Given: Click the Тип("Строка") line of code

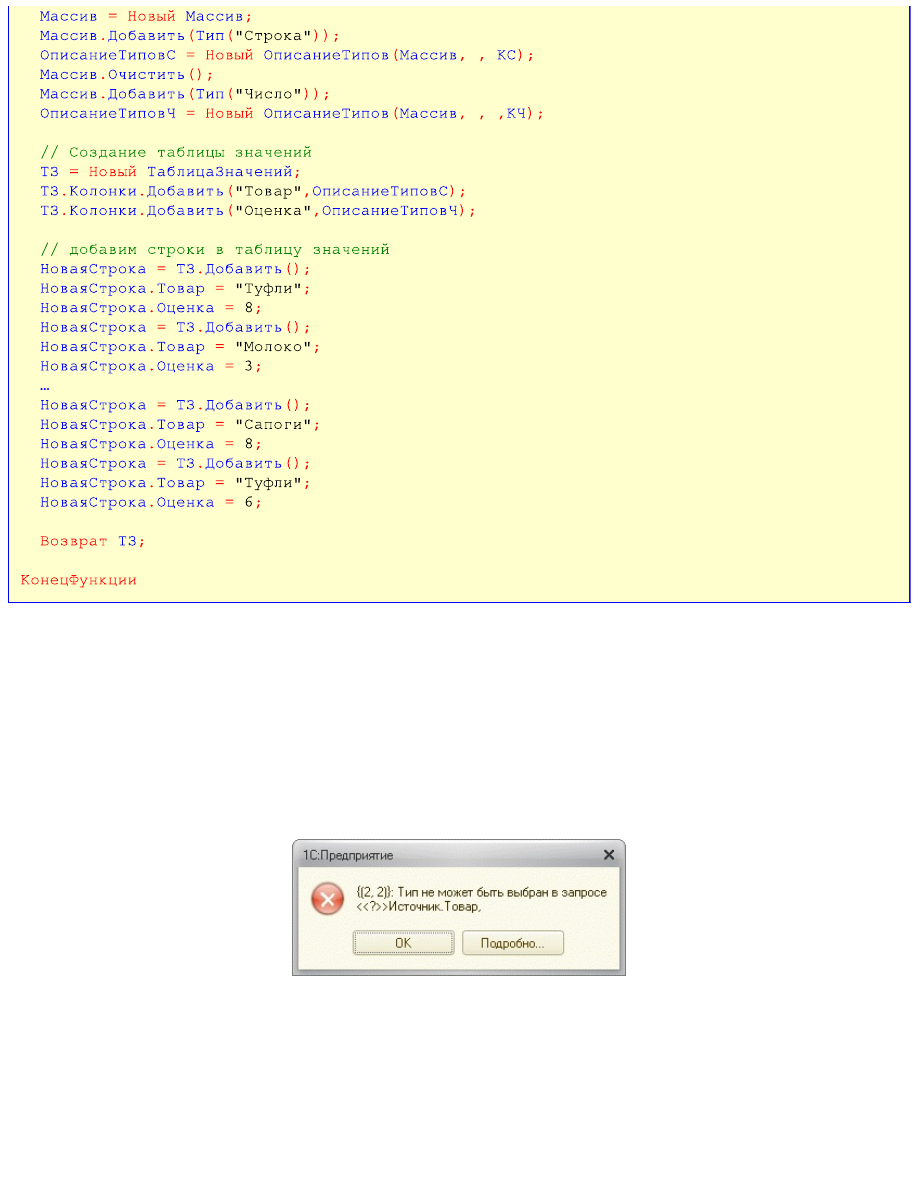Looking at the screenshot, I should click(190, 36).
